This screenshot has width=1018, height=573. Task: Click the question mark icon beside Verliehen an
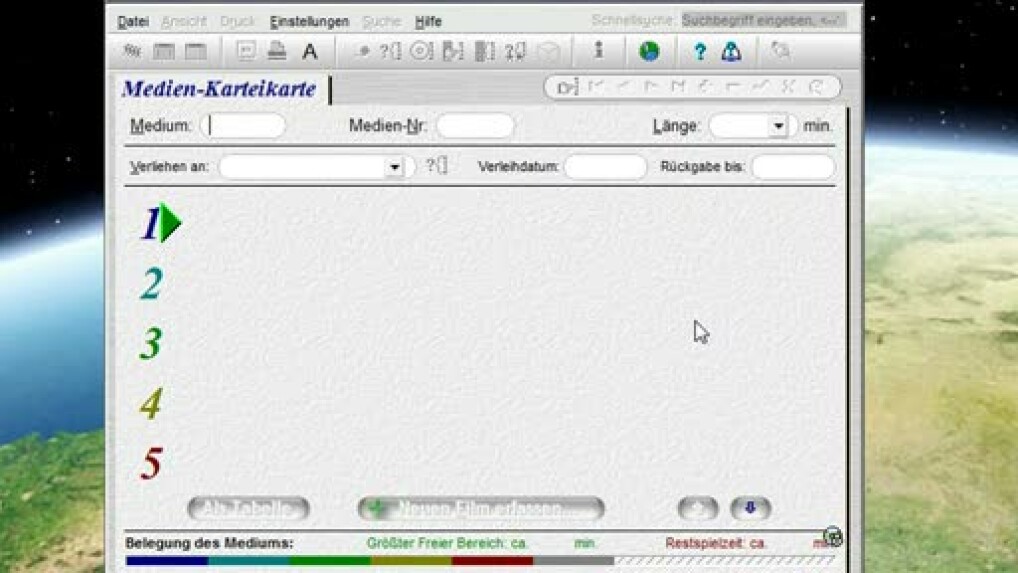(436, 166)
